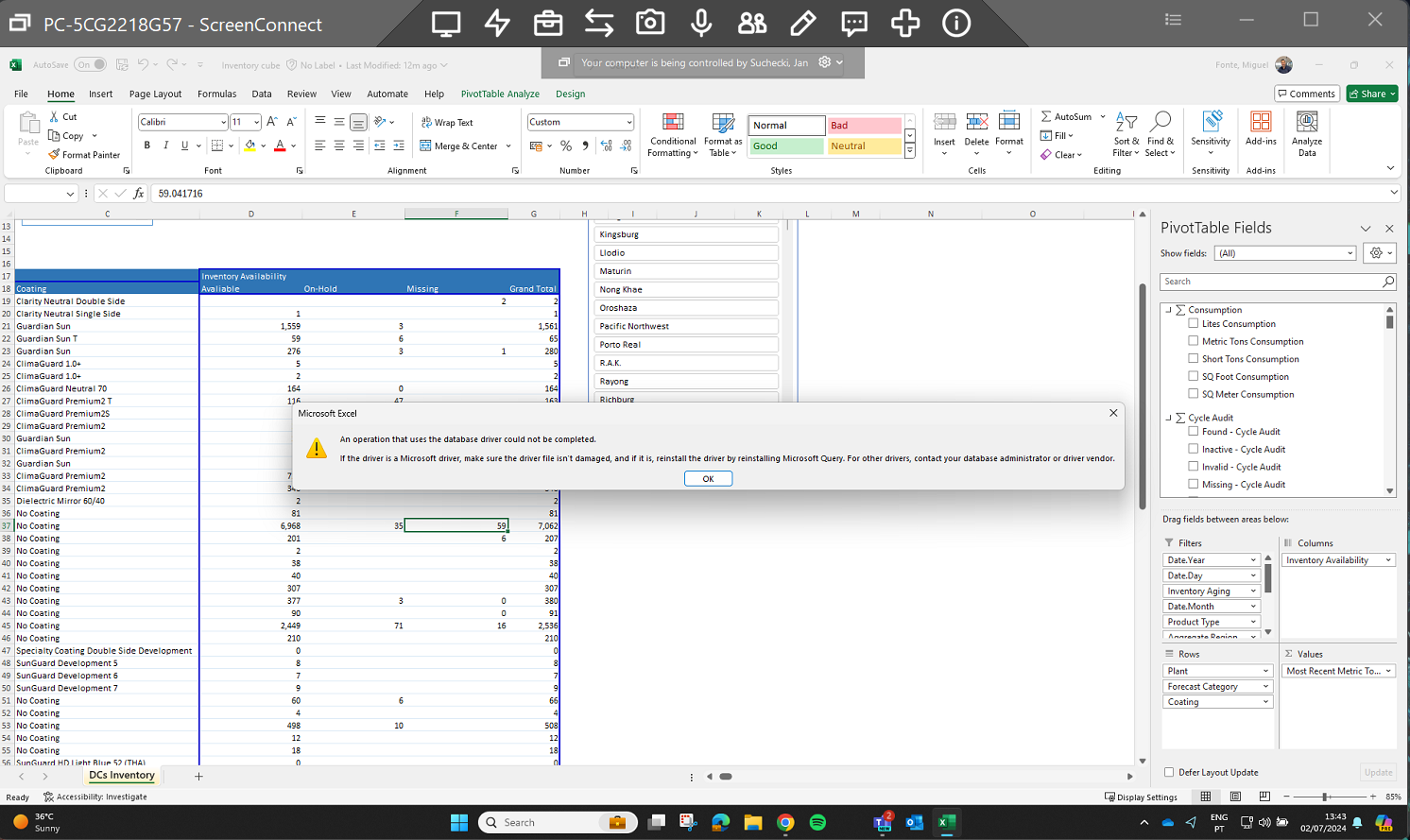Open the Comments button

click(1307, 94)
